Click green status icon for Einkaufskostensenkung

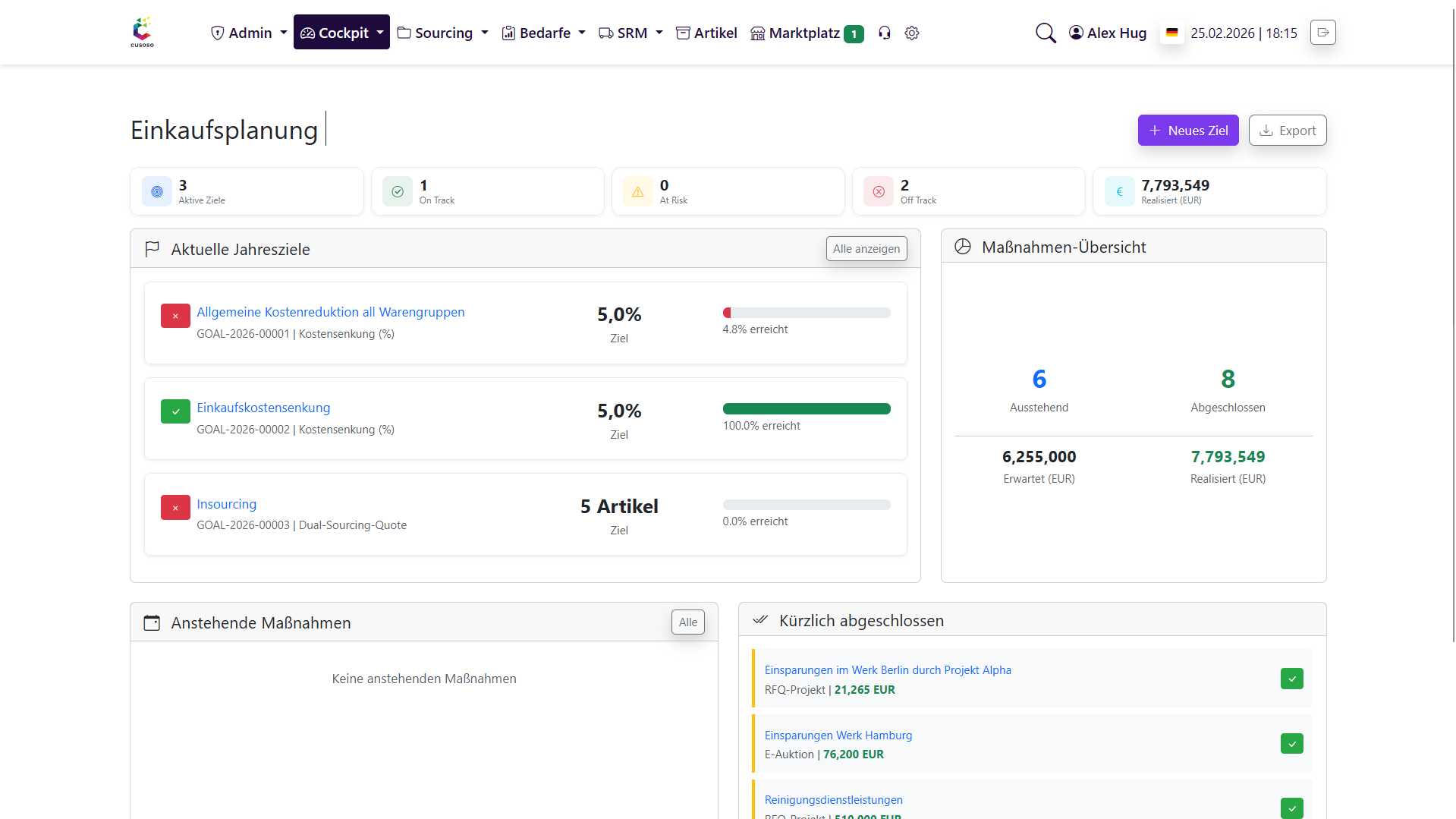pos(175,411)
